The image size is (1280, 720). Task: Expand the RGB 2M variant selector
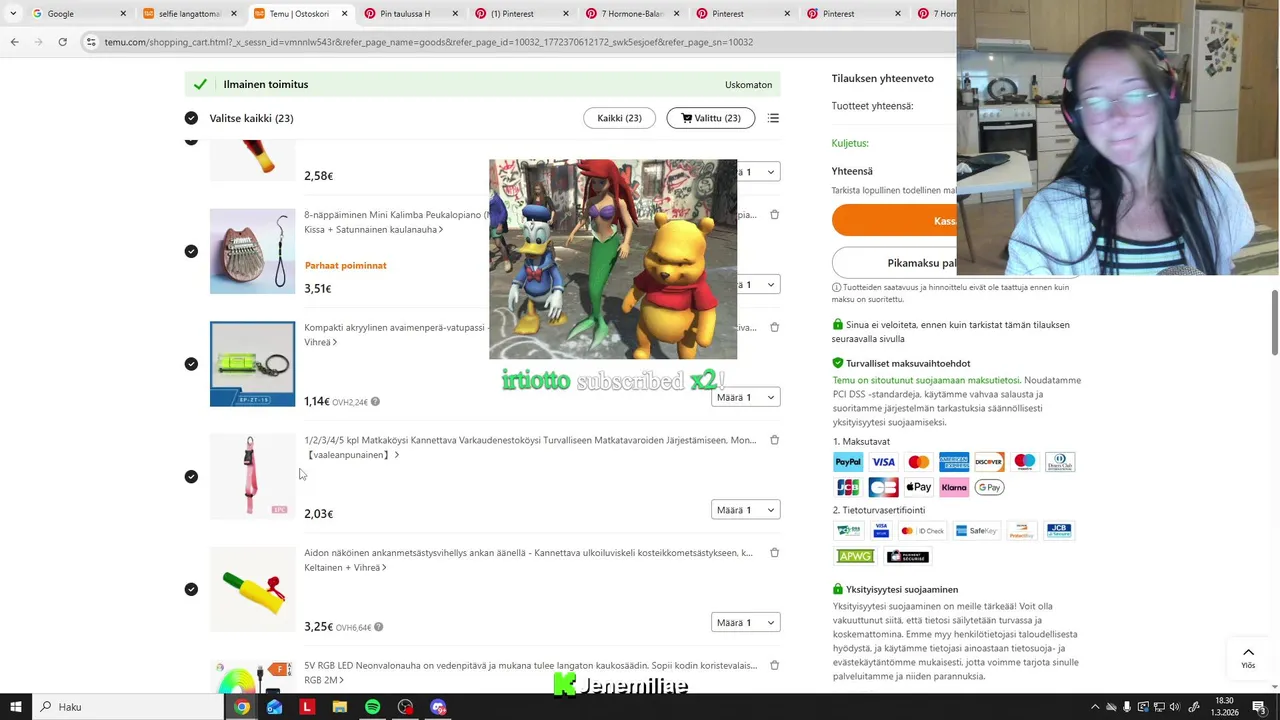click(x=324, y=680)
